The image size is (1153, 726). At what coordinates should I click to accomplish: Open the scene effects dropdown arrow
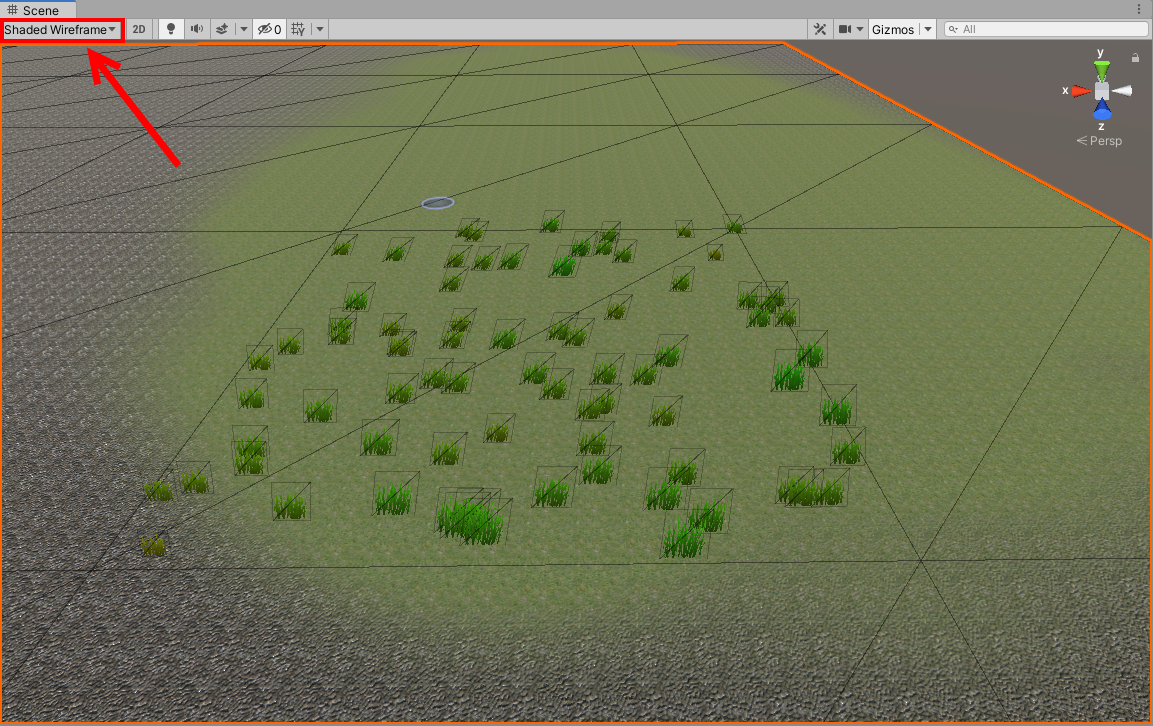(x=244, y=29)
